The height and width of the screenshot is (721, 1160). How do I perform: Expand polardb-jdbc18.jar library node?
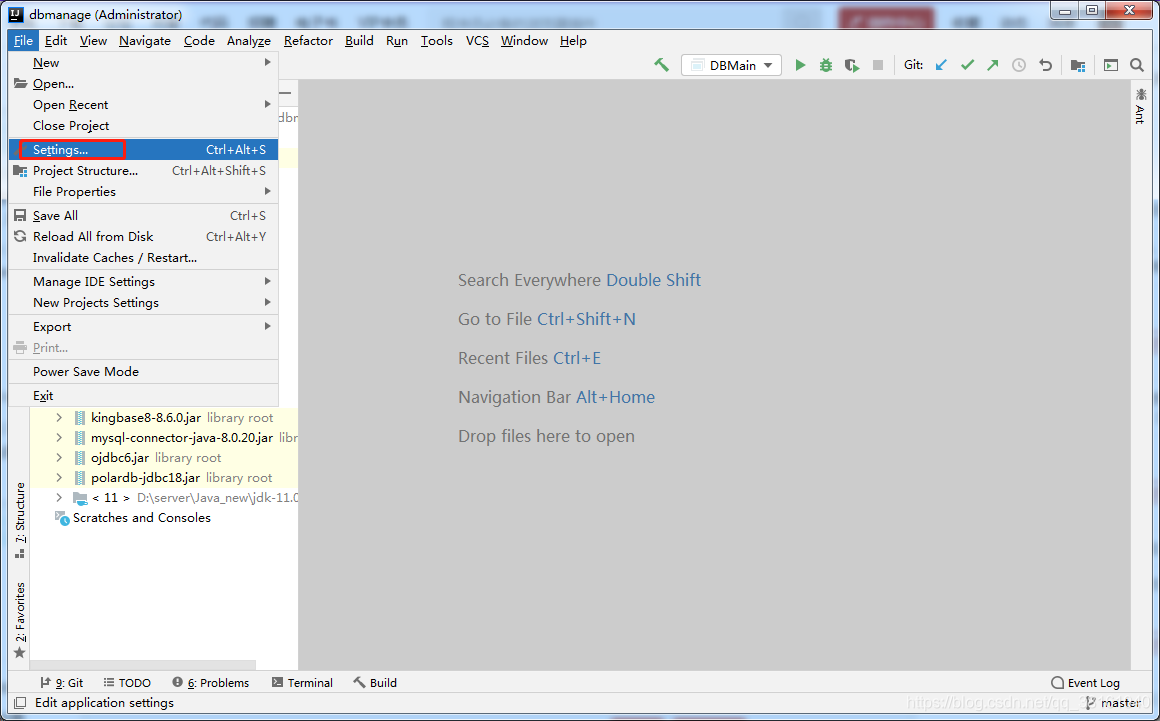point(59,478)
